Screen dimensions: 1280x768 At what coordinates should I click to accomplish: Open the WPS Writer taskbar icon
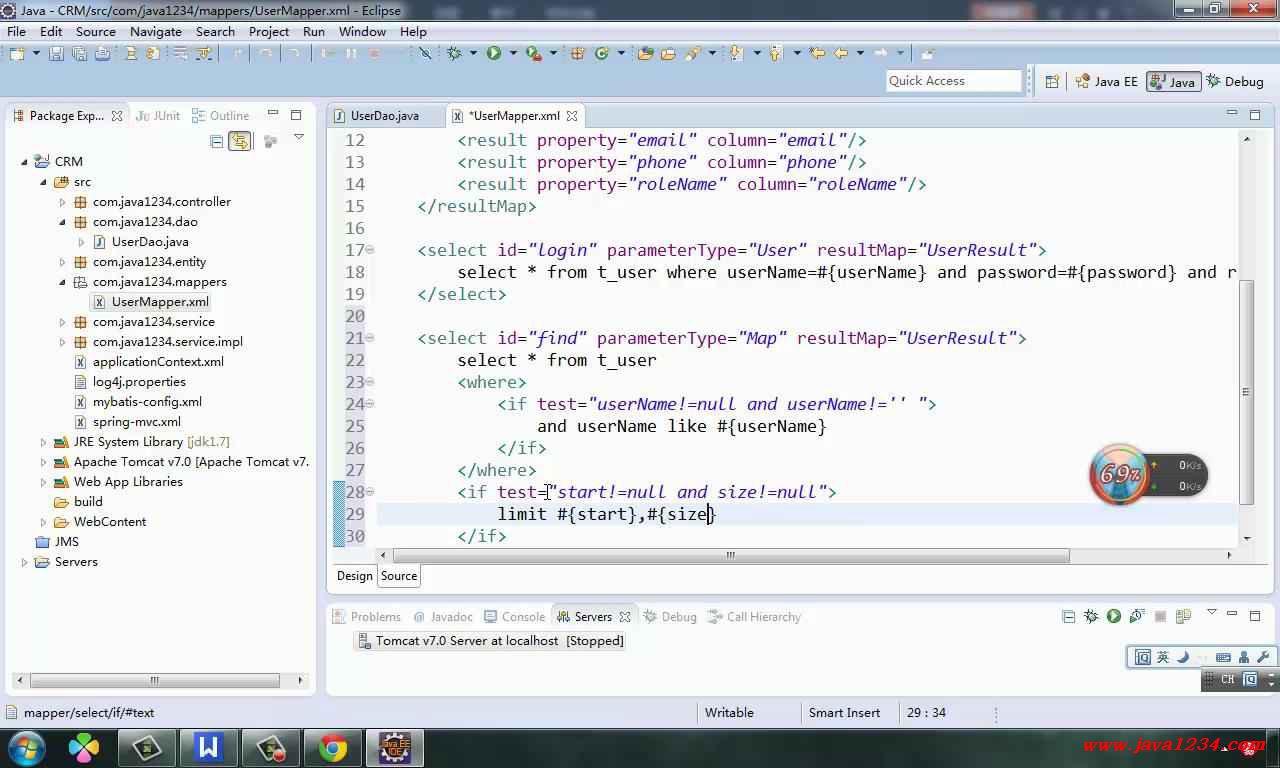[x=209, y=747]
